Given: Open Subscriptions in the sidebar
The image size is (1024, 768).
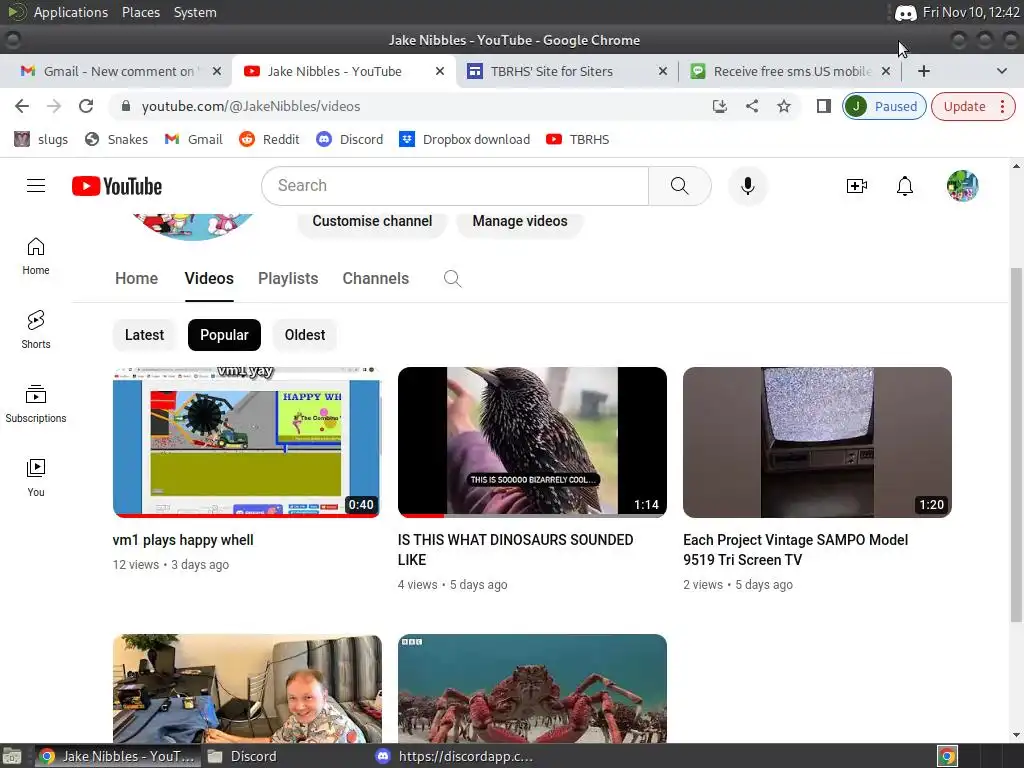Looking at the screenshot, I should pyautogui.click(x=36, y=404).
